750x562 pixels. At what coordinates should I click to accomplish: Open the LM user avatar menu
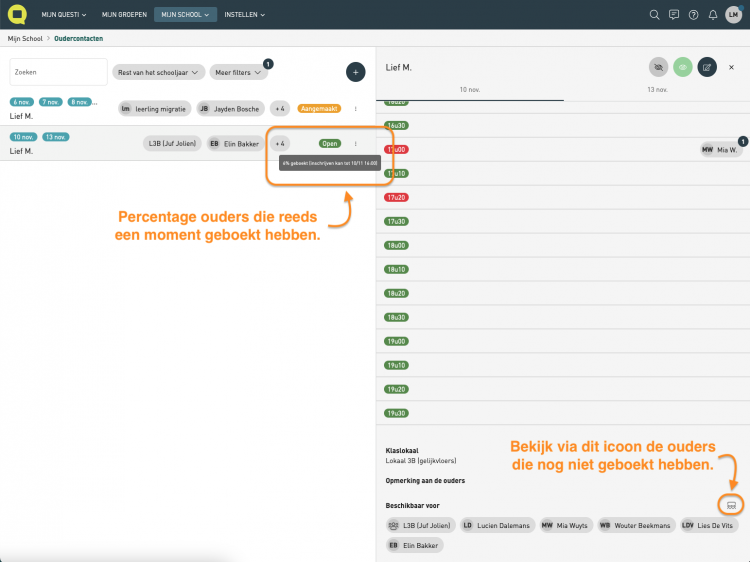733,15
